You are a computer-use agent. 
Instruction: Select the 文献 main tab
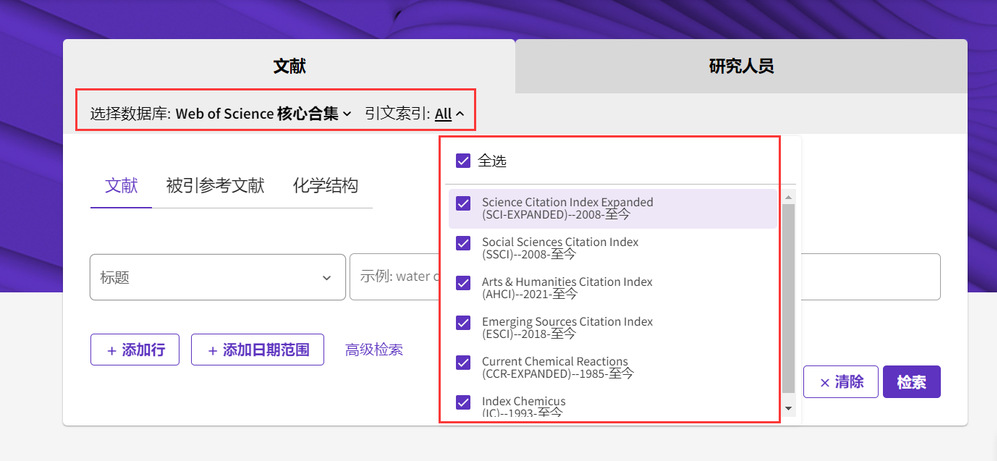pos(289,67)
